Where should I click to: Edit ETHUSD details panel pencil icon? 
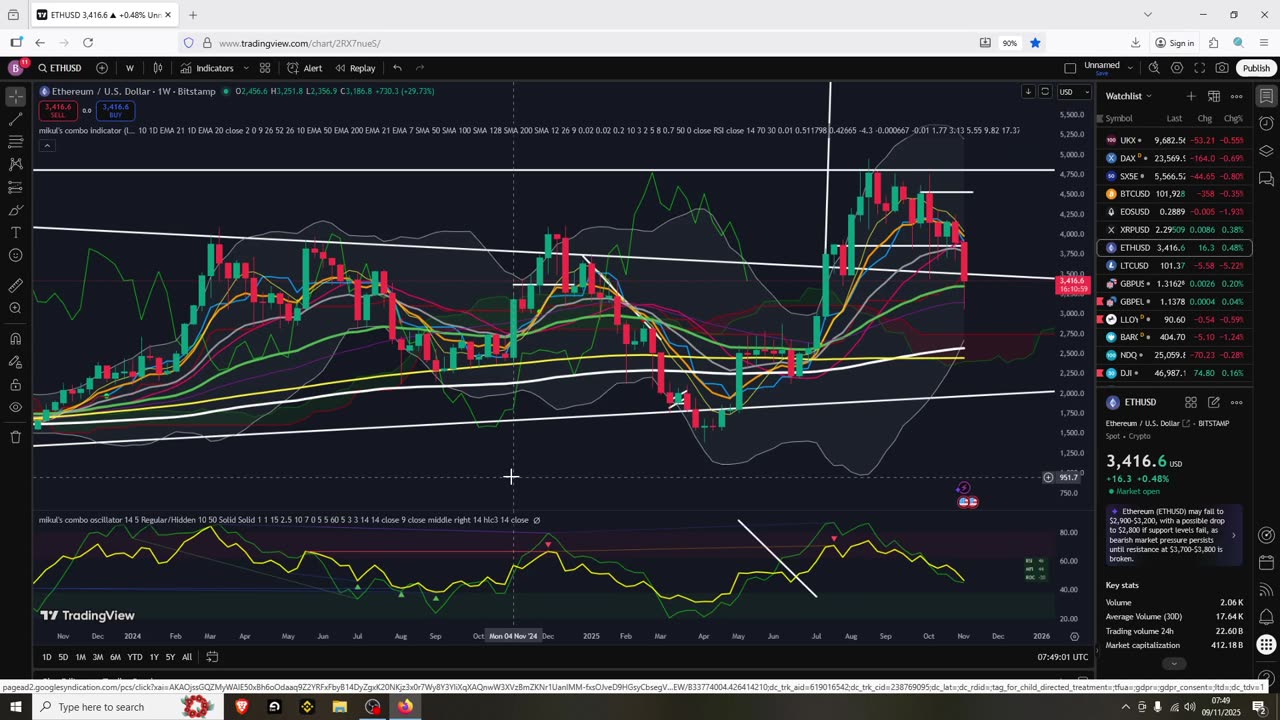(1214, 402)
